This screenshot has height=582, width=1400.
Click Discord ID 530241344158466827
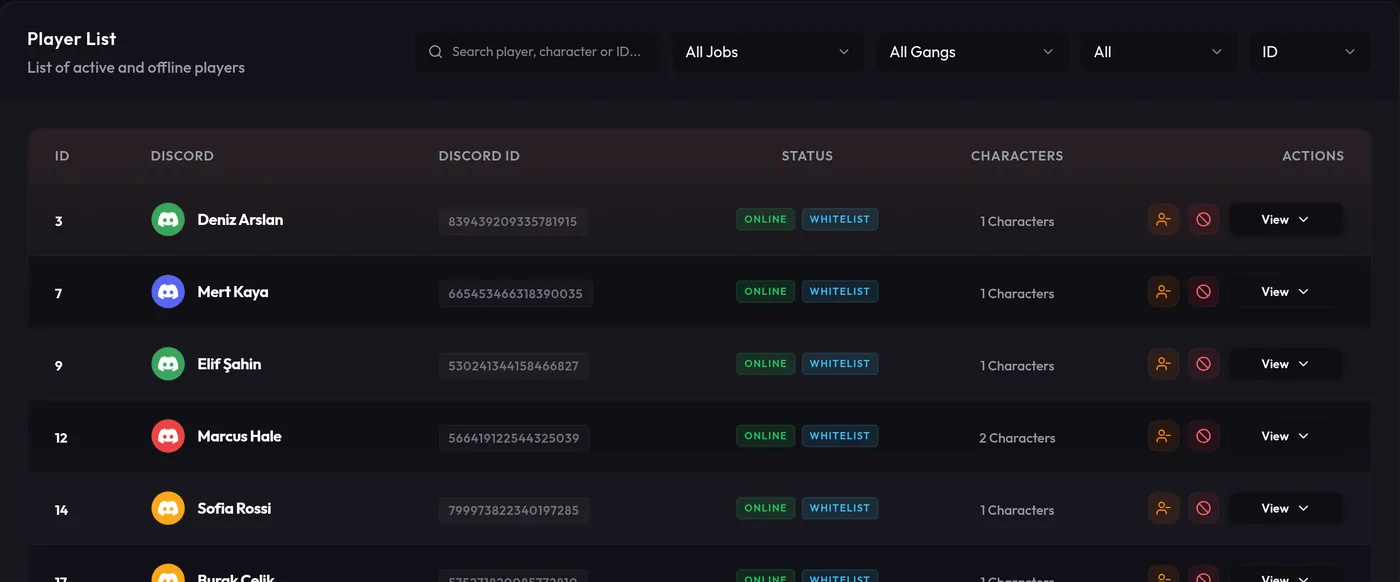[514, 366]
